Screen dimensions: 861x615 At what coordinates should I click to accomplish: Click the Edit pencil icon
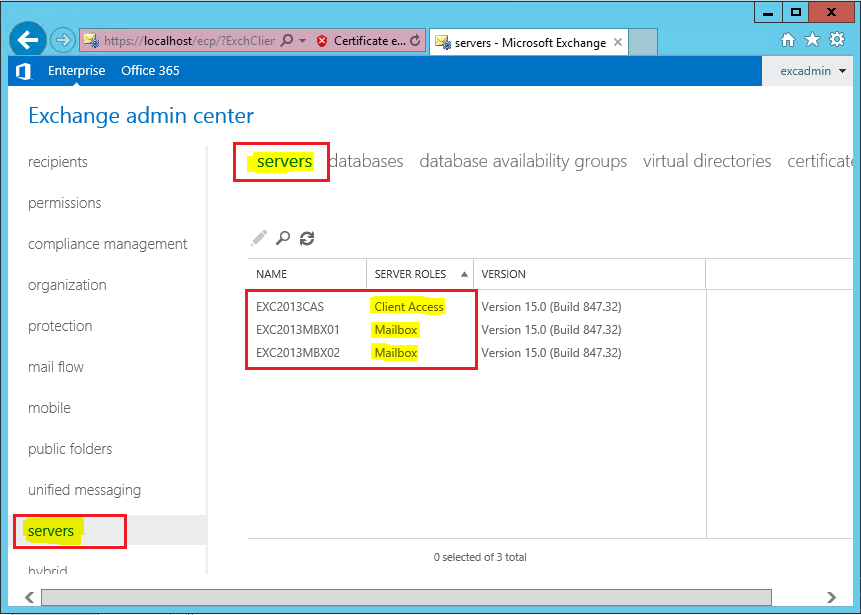coord(259,238)
